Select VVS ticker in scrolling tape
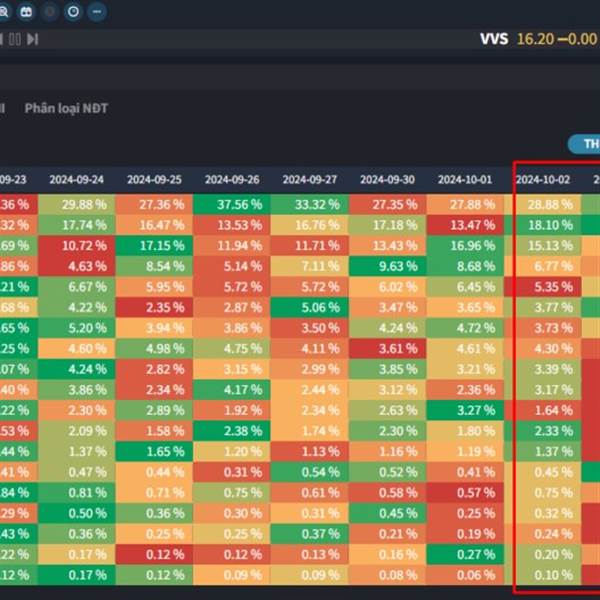The width and height of the screenshot is (600, 600). 494,39
